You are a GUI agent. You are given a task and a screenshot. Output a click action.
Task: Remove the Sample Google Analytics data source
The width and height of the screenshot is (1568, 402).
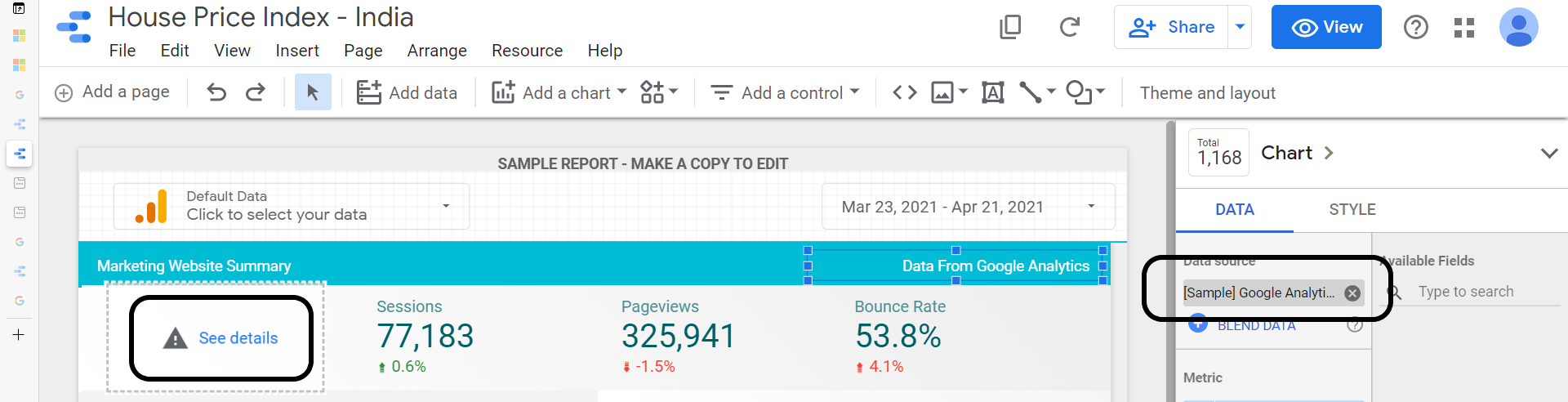1352,293
